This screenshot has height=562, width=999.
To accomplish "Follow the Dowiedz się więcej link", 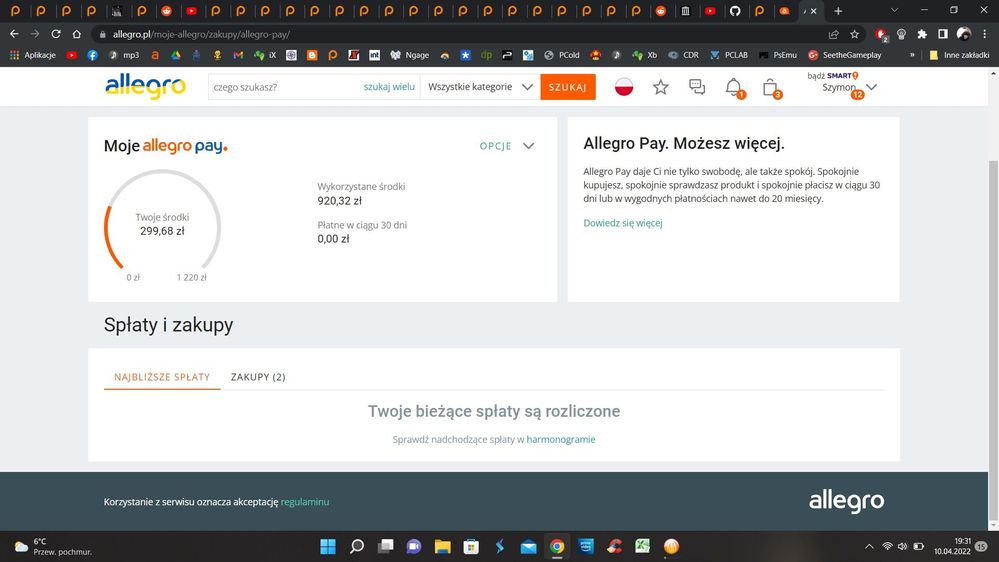I will click(x=622, y=223).
